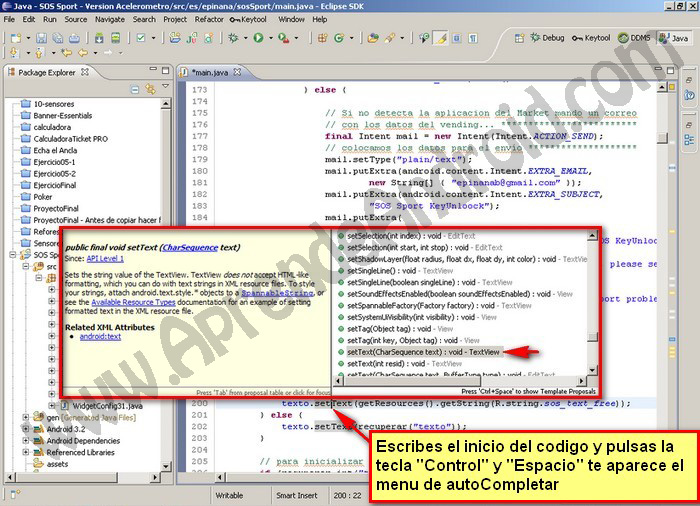Open the Debug button dropdown arrow

[245, 38]
